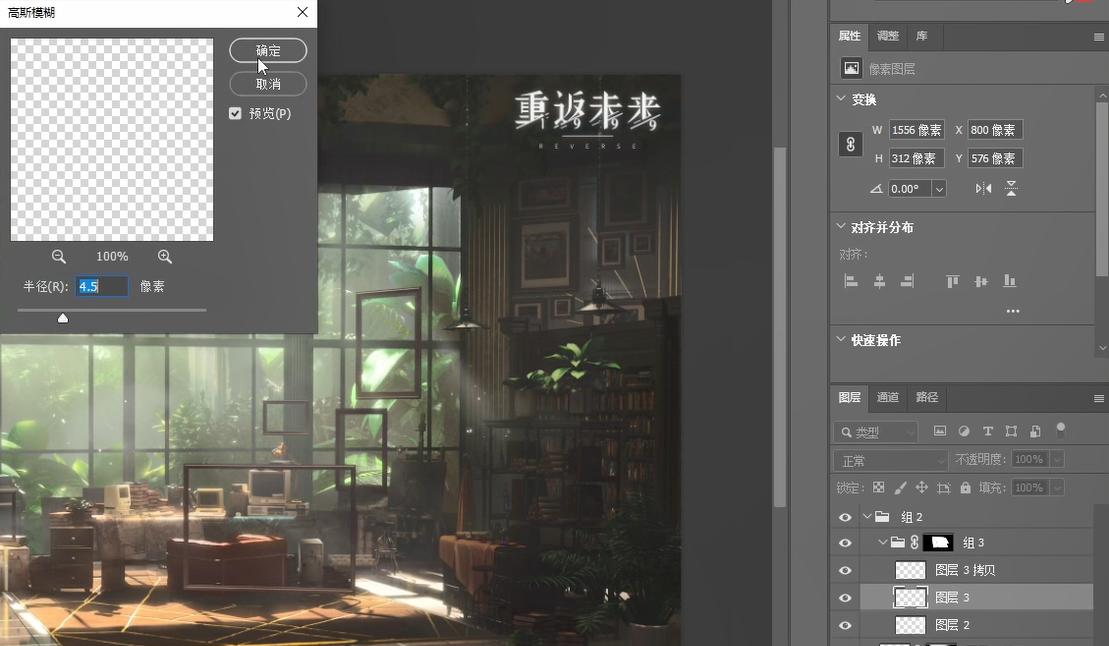
Task: Filter layers by pixel layers
Action: [940, 431]
